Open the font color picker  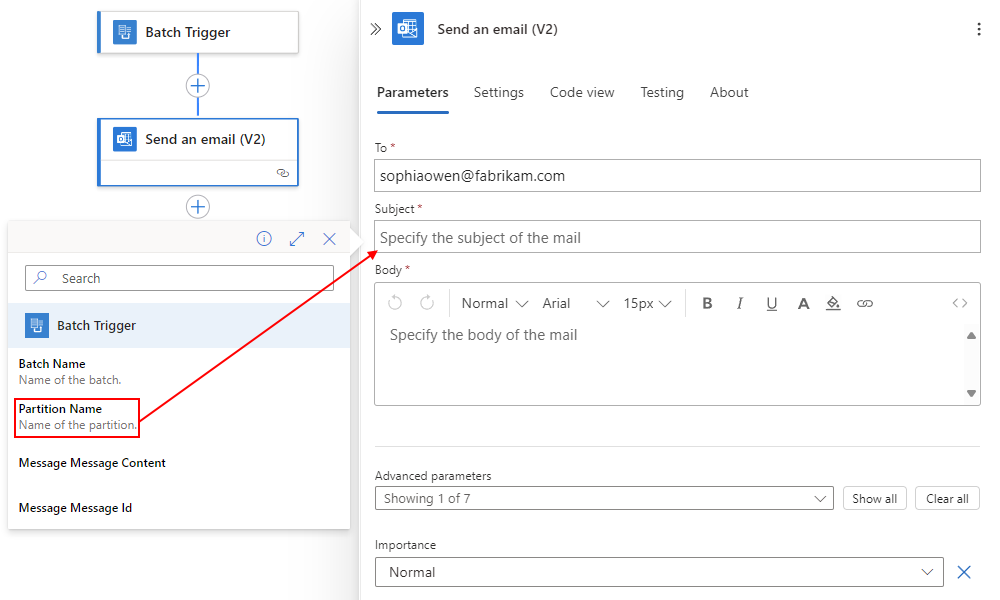click(803, 303)
